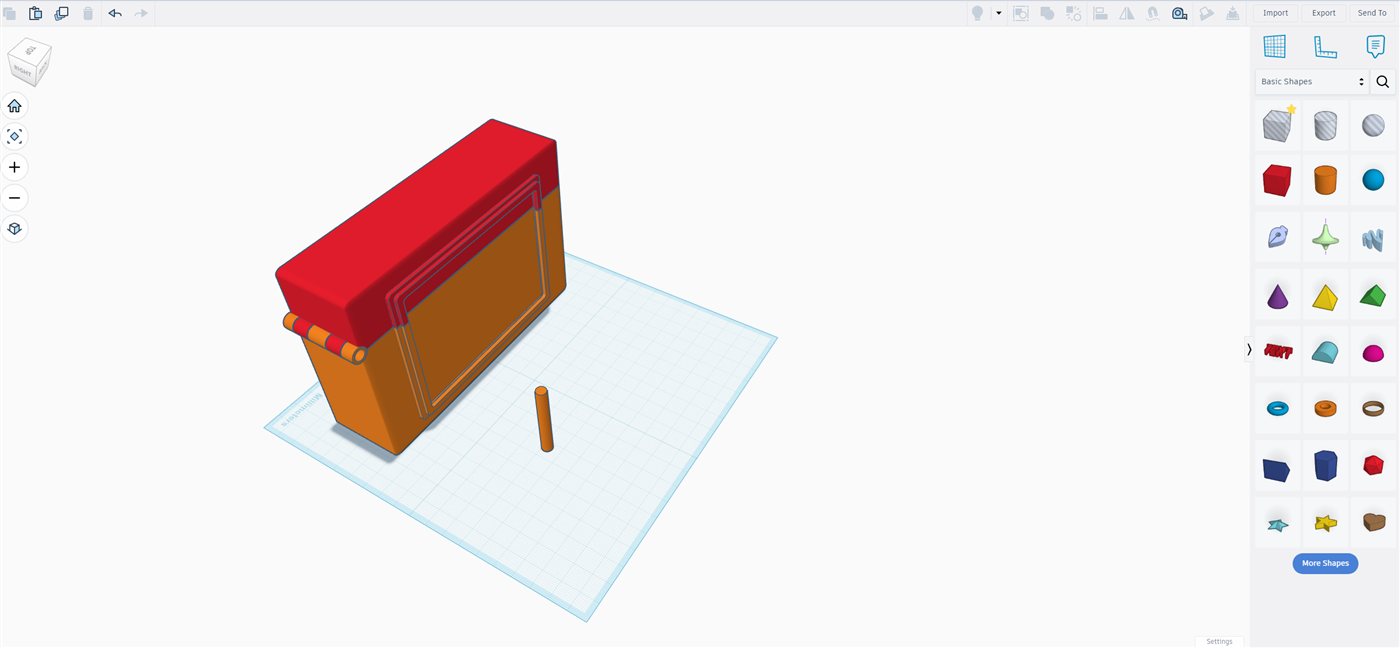Click the tape measure icon
The width and height of the screenshot is (1400, 648).
(1179, 13)
